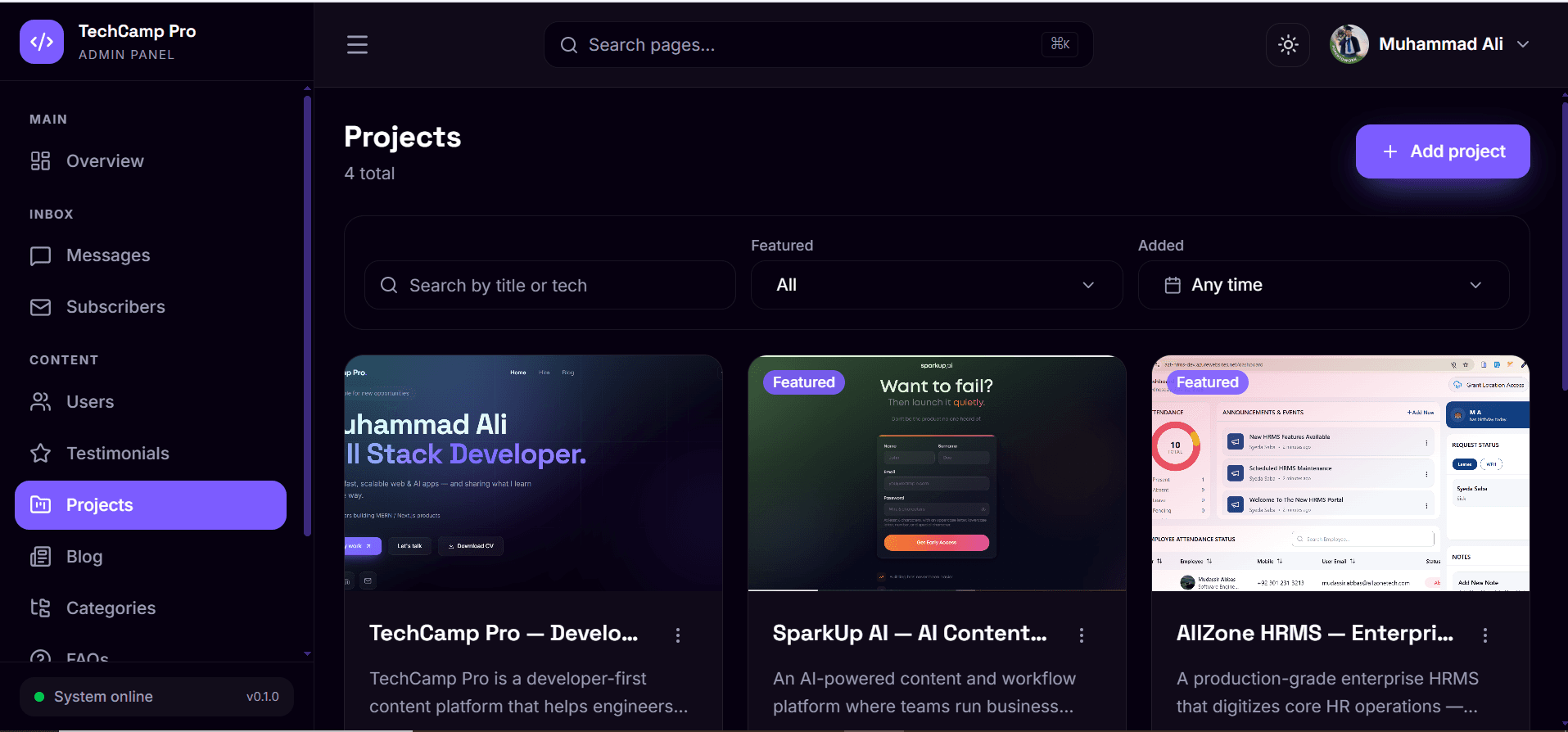The image size is (1568, 732).
Task: Click the Messages chat bubble icon
Action: point(40,256)
